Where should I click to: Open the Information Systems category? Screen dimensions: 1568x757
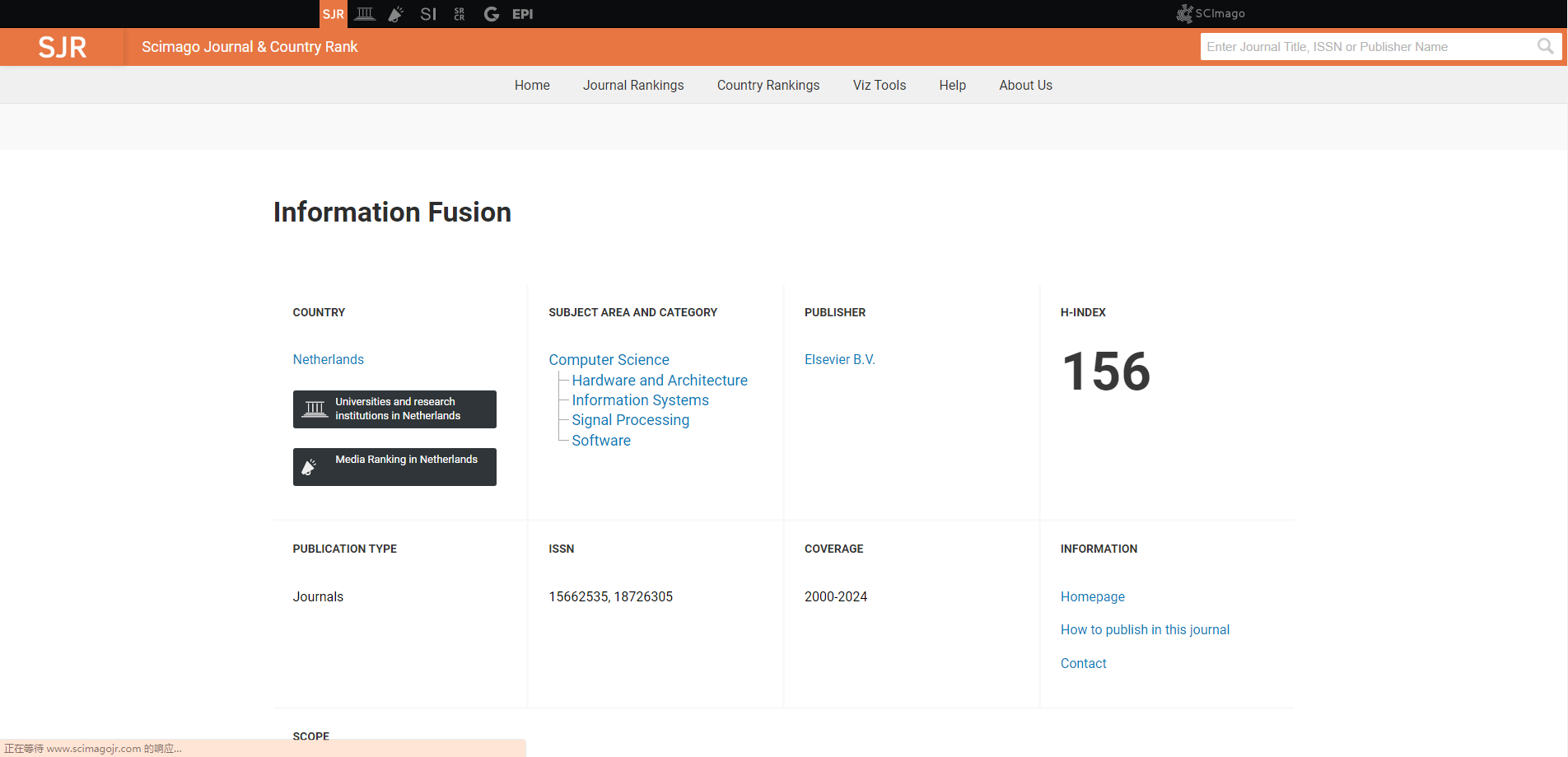(x=640, y=400)
